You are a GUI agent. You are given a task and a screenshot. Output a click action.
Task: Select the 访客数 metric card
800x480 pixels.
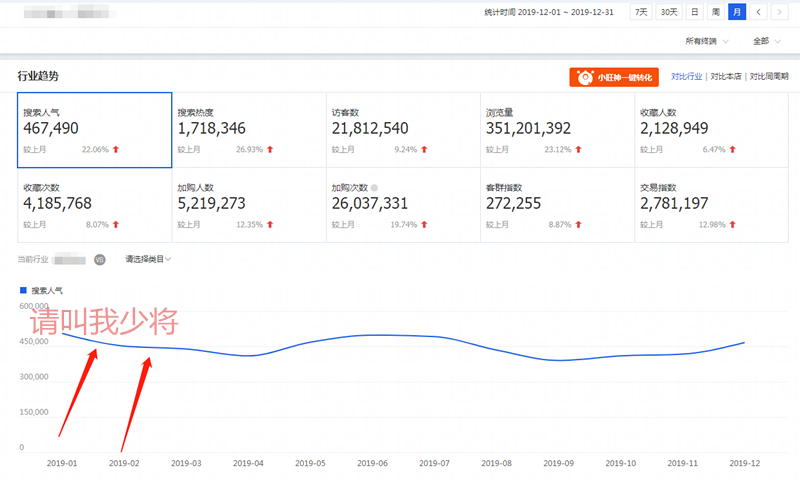[x=402, y=130]
